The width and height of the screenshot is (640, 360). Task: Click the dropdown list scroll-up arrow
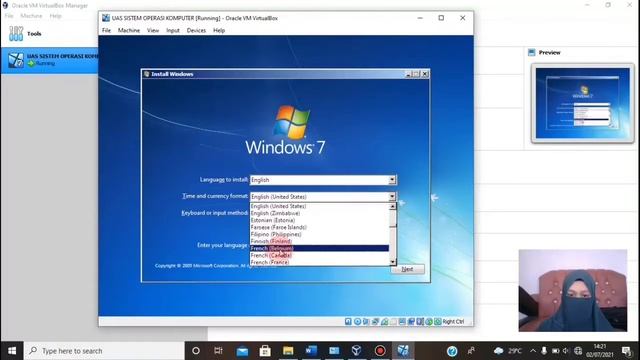(x=393, y=207)
